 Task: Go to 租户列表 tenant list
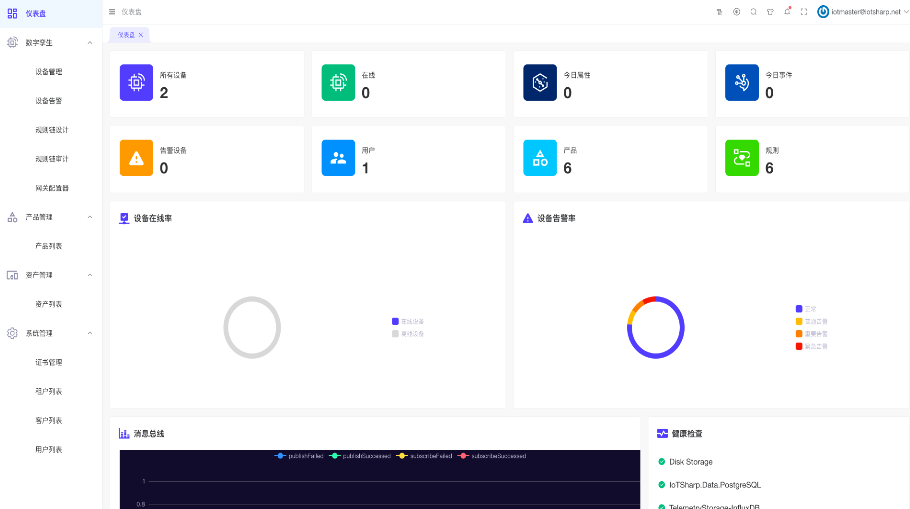point(49,391)
